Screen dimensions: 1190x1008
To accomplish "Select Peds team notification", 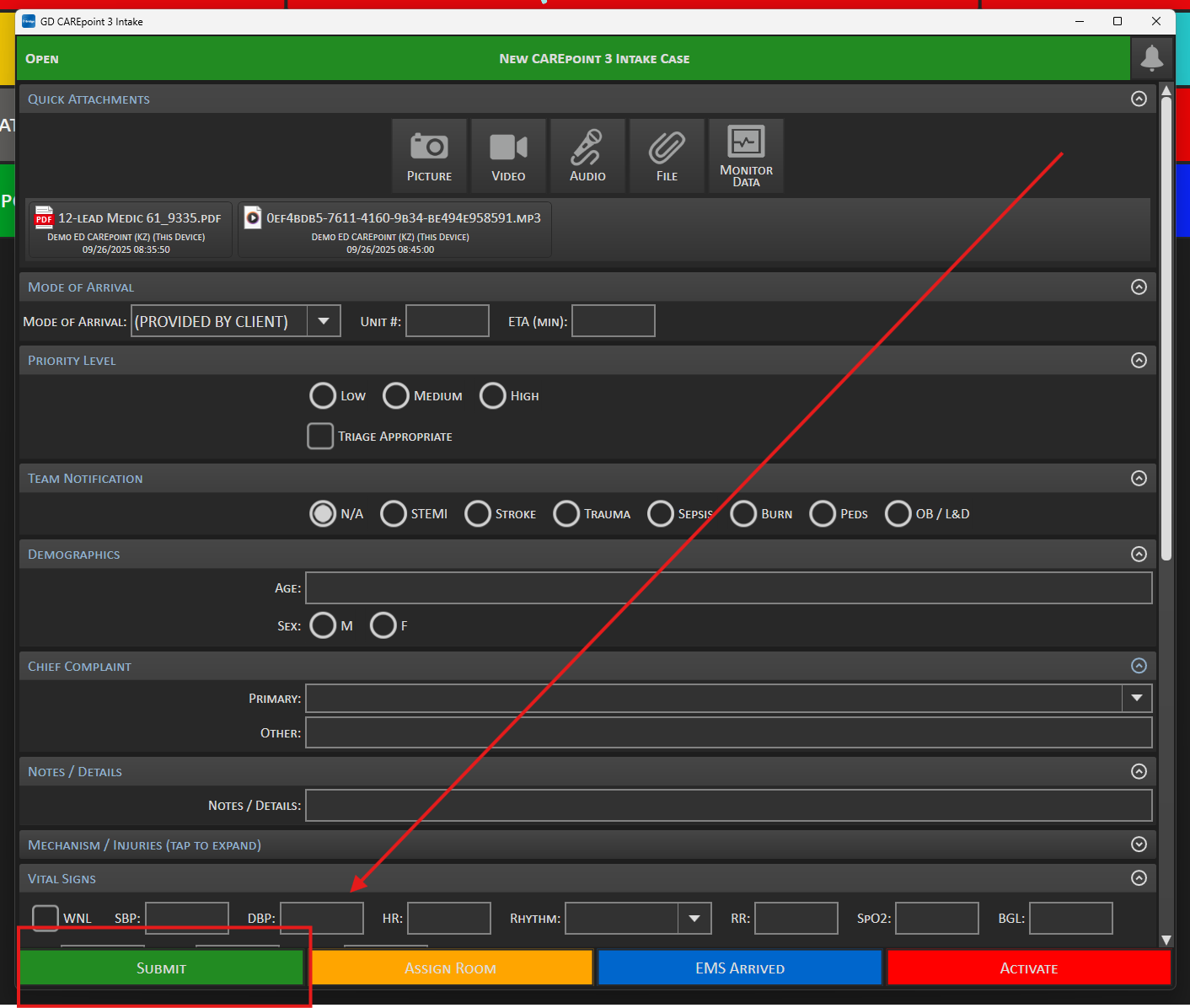I will pyautogui.click(x=823, y=513).
